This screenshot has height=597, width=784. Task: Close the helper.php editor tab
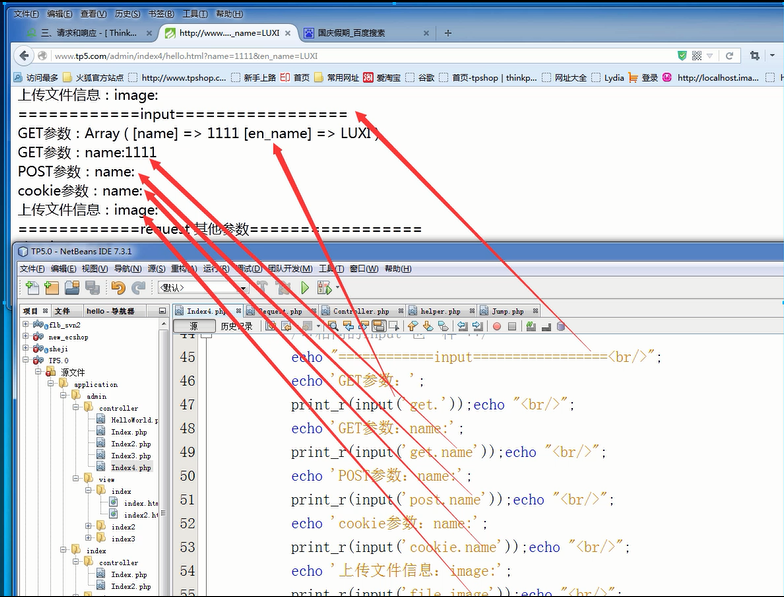(472, 311)
